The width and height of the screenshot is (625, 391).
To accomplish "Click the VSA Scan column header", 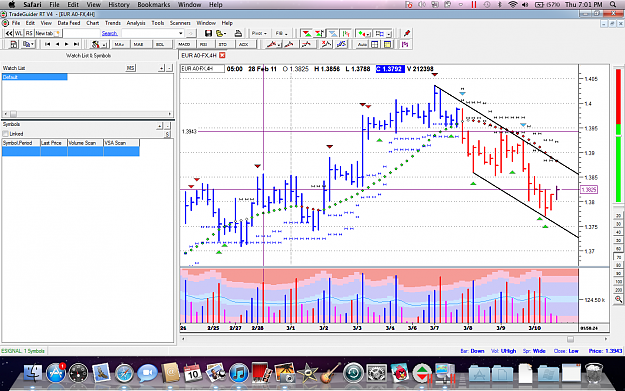I will pos(122,143).
